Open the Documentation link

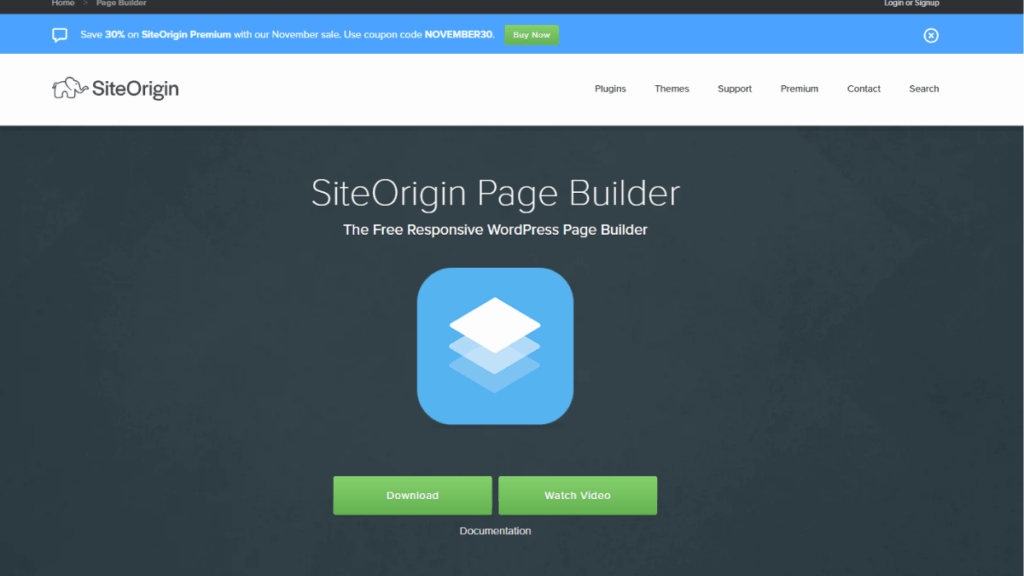(495, 530)
